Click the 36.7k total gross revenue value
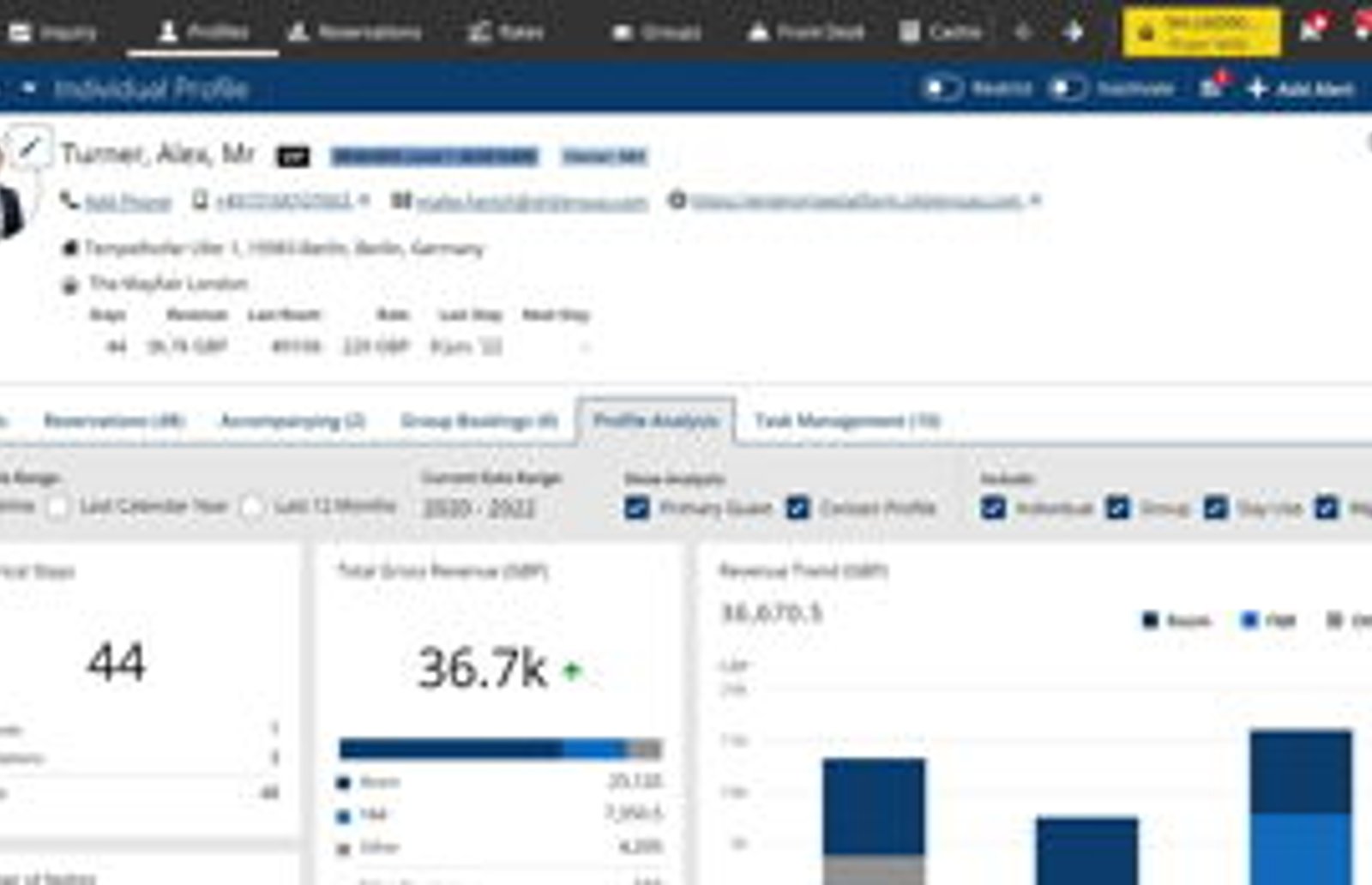1372x885 pixels. coord(482,668)
